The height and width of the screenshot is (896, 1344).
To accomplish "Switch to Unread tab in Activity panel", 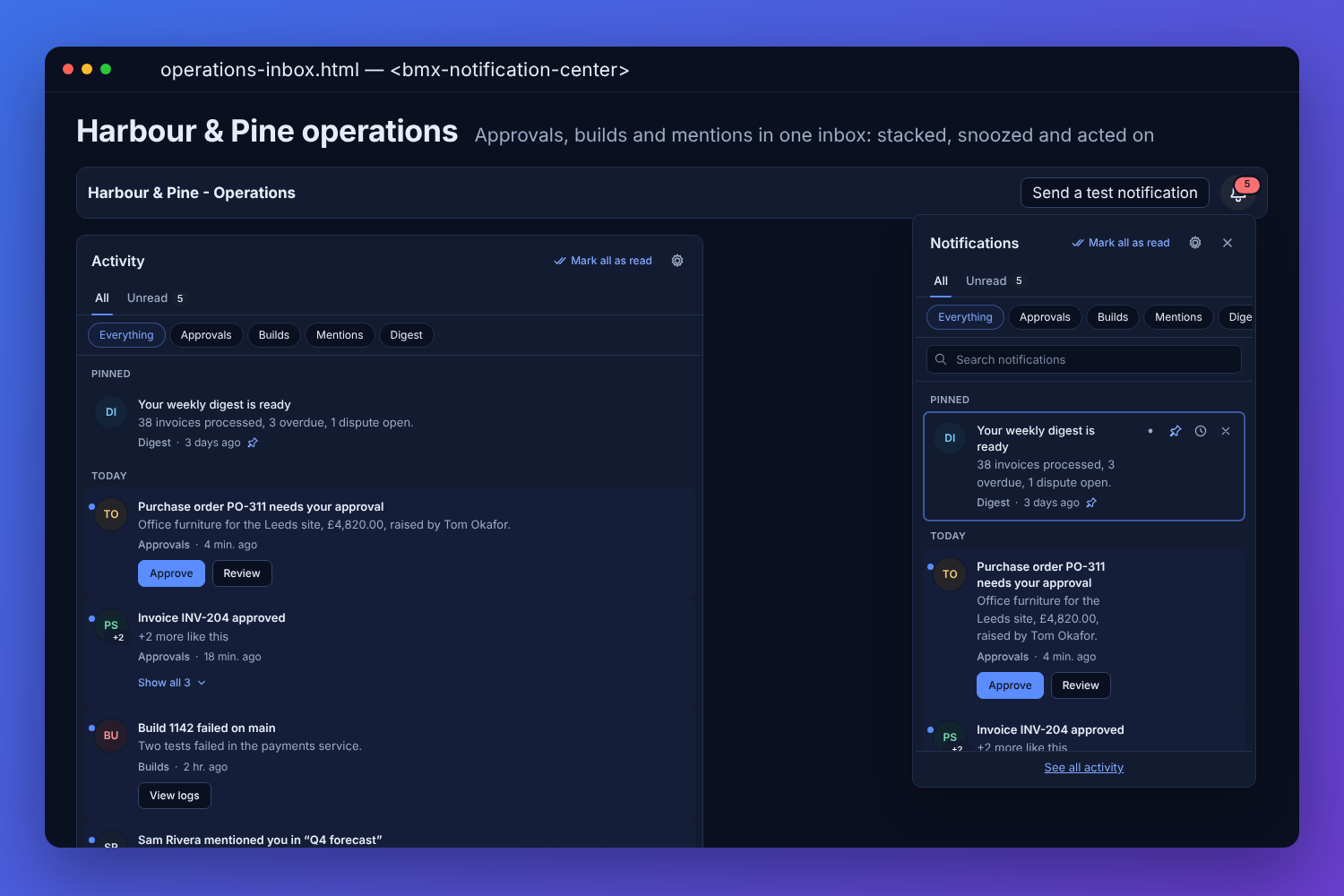I will pyautogui.click(x=155, y=298).
